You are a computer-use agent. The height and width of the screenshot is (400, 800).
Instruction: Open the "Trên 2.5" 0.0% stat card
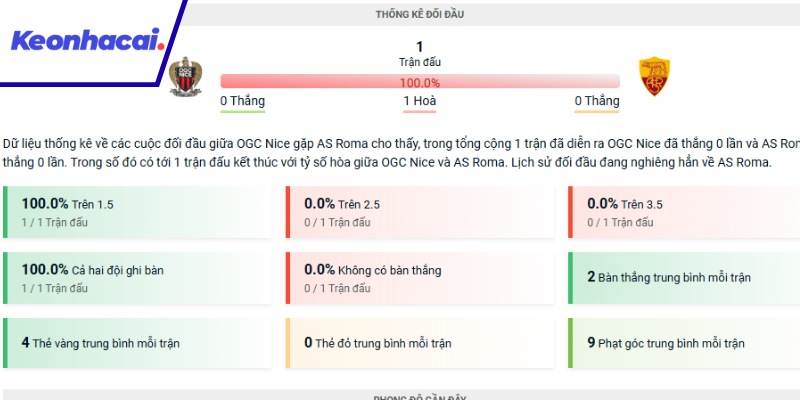[419, 211]
